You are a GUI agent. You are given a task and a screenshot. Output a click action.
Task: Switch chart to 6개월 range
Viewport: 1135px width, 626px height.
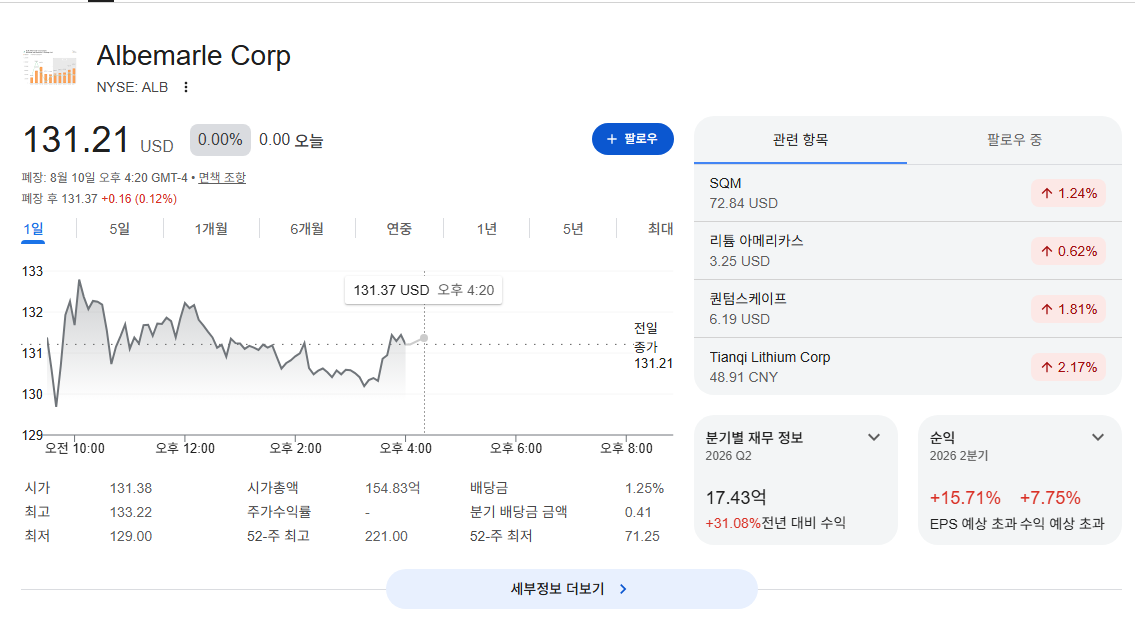point(307,229)
